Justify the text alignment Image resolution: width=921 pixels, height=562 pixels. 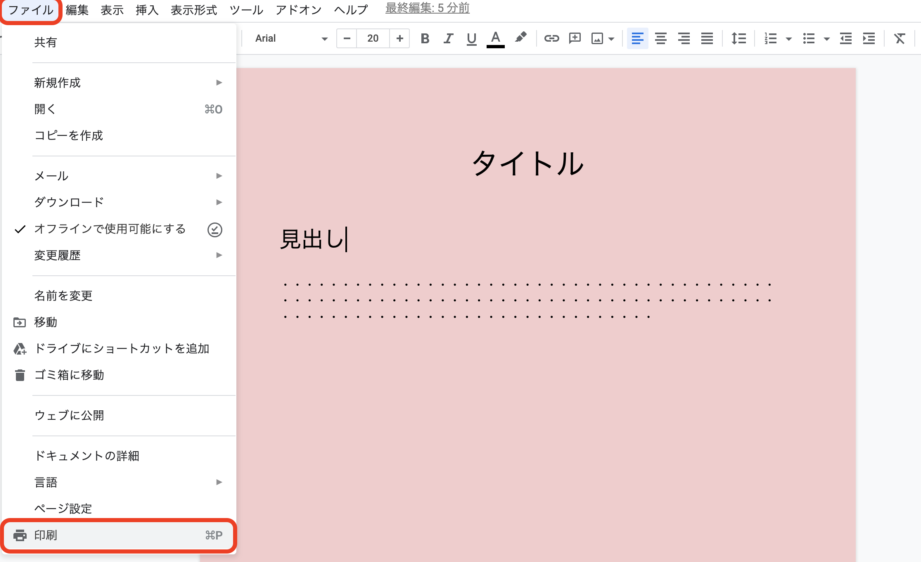707,39
